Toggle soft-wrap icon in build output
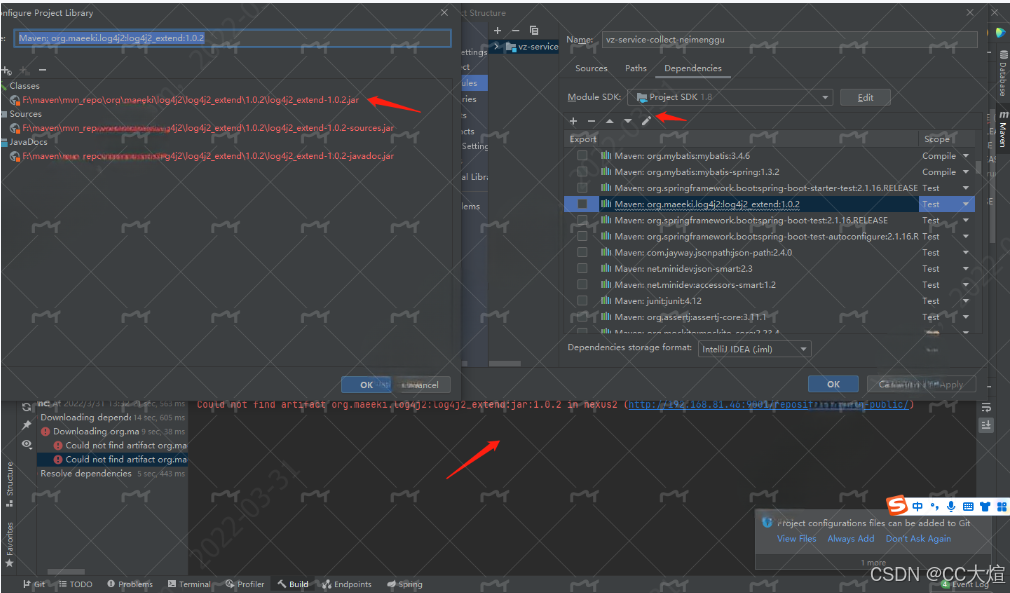 986,407
